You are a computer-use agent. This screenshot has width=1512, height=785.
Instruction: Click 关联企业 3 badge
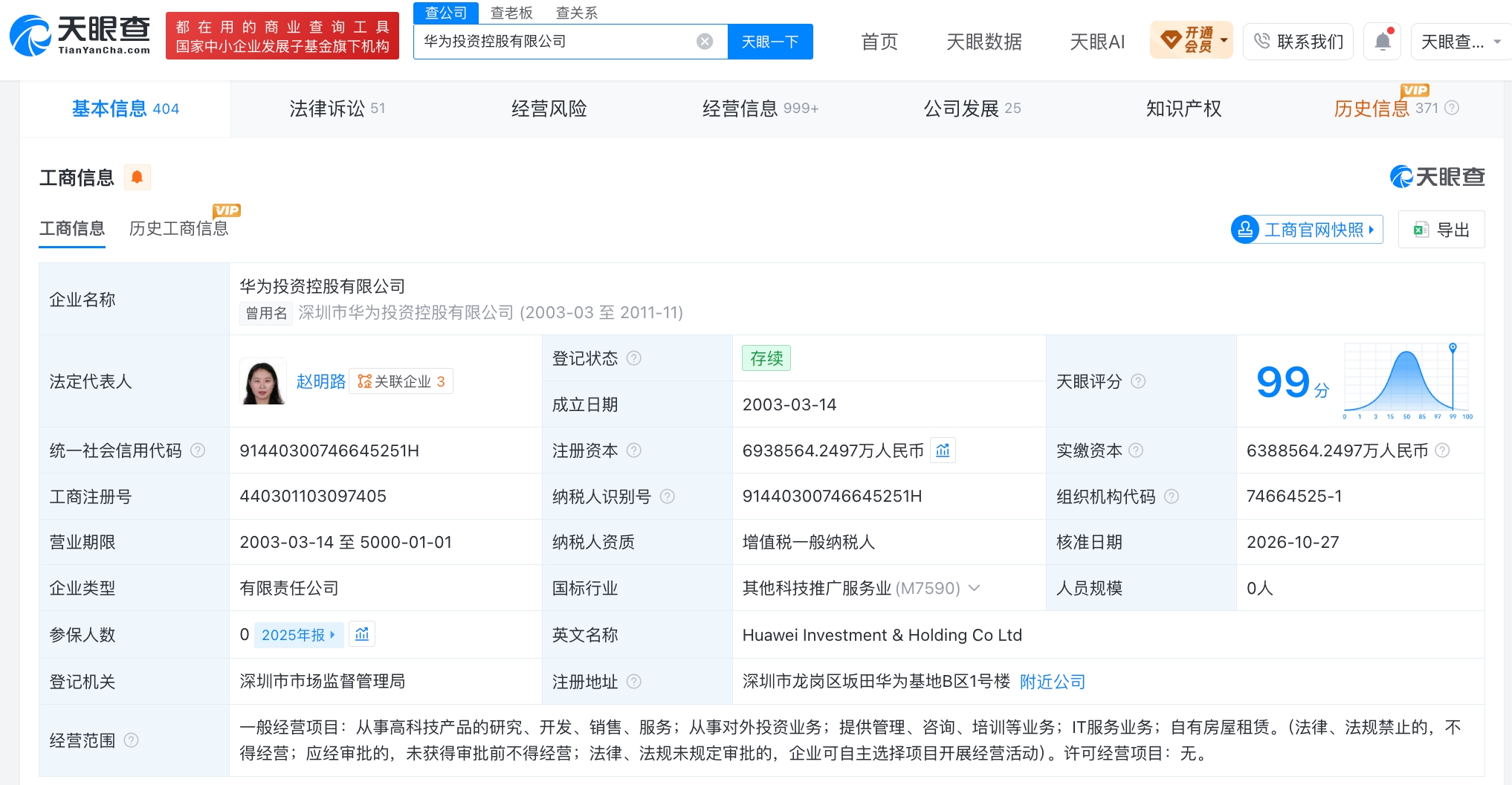click(x=401, y=381)
